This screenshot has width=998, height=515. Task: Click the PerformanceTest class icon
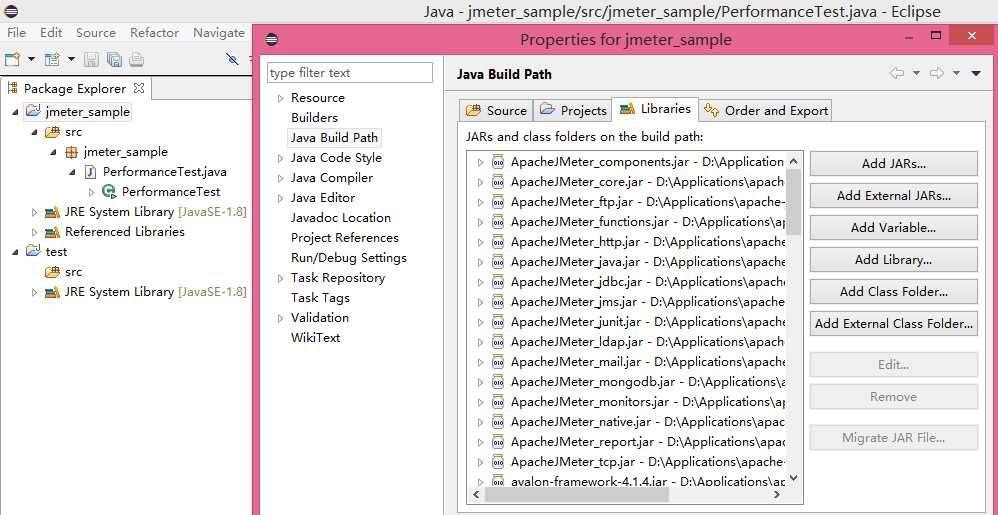point(109,192)
